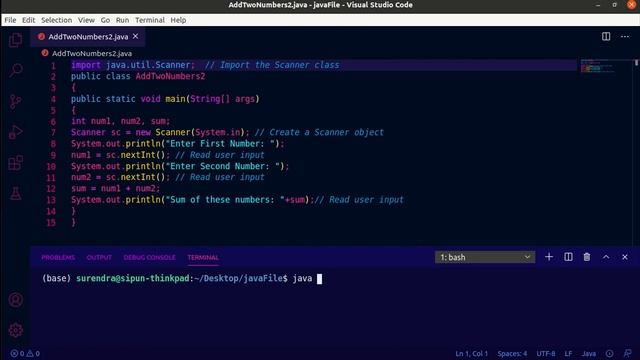Click the 'import' keyword on line 1
Viewport: 640px width, 360px height.
click(x=86, y=65)
